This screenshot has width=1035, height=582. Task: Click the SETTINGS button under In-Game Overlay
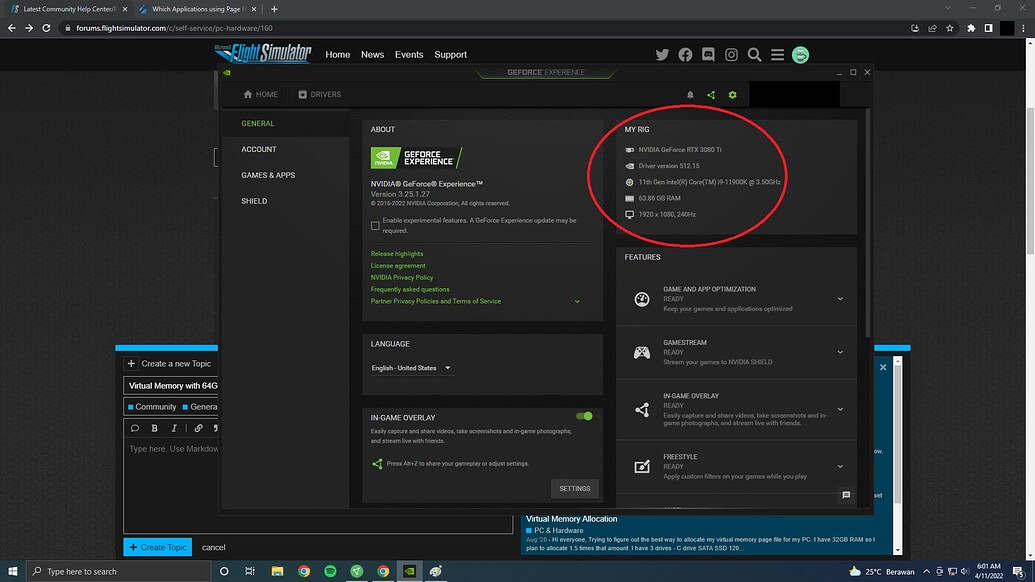(574, 488)
